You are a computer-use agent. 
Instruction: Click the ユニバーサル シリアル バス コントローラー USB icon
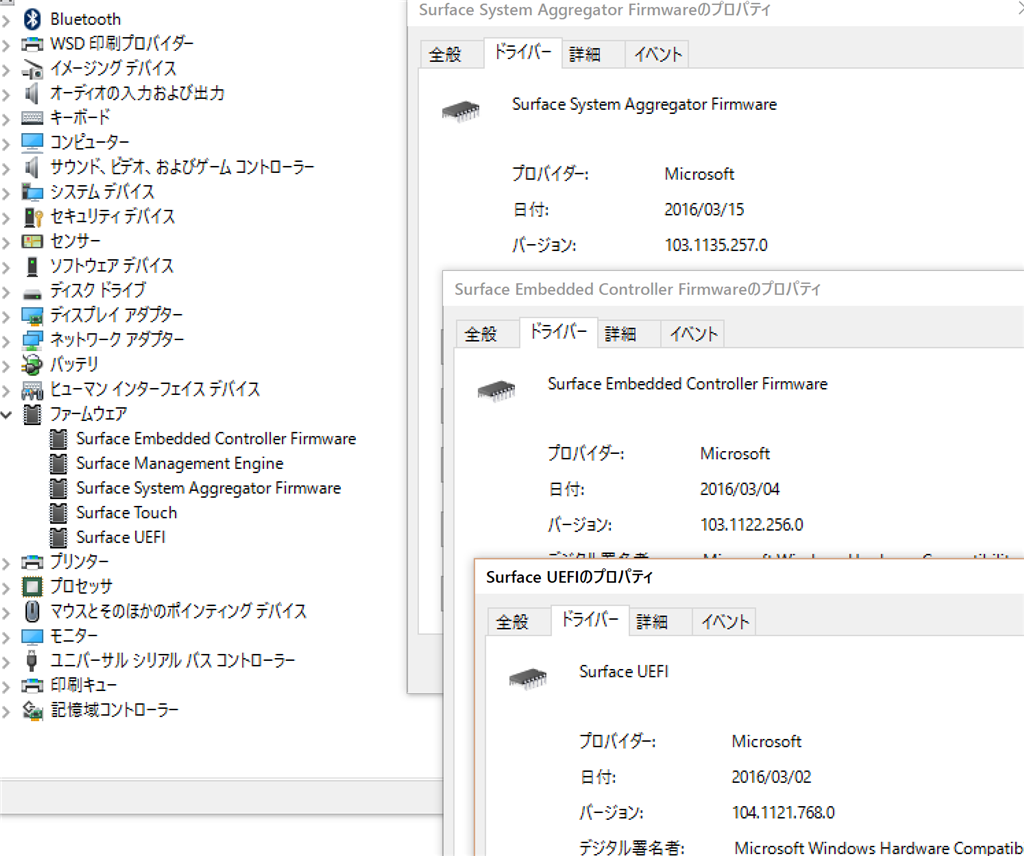[31, 660]
